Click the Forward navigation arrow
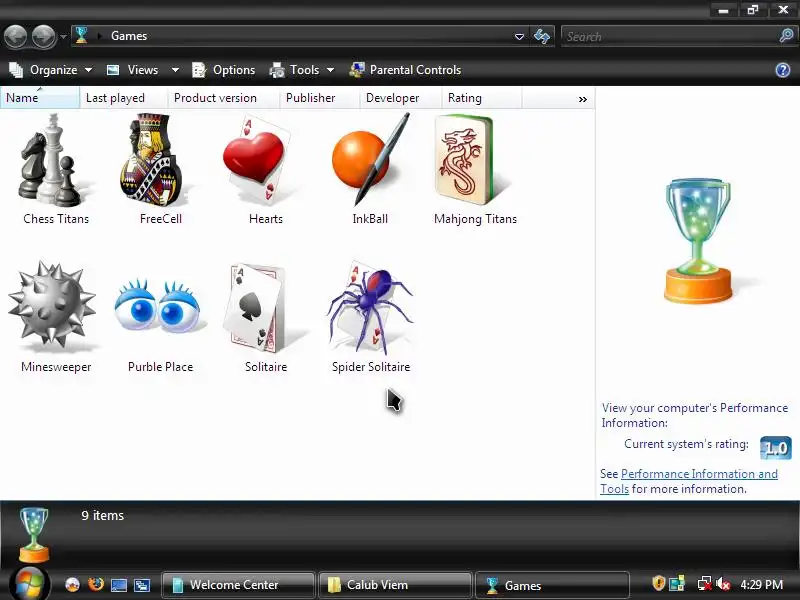Image resolution: width=800 pixels, height=600 pixels. 43,36
